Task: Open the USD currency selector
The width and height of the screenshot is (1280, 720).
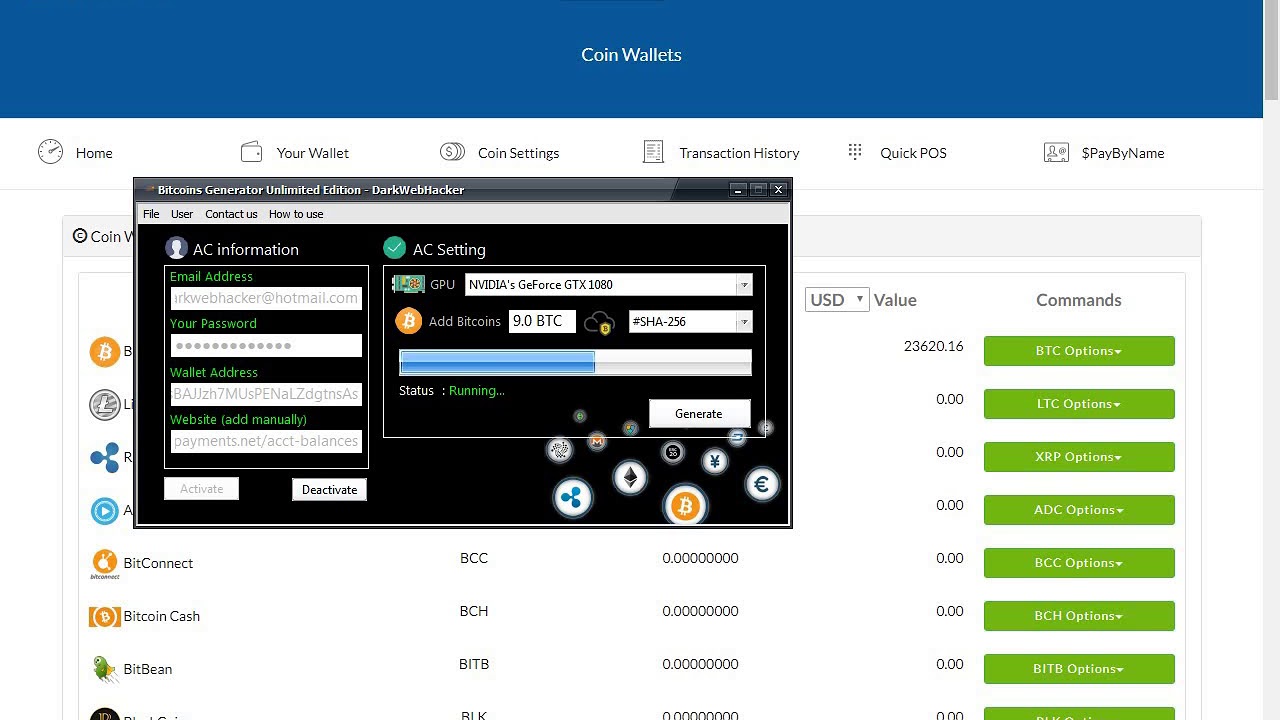Action: click(837, 299)
